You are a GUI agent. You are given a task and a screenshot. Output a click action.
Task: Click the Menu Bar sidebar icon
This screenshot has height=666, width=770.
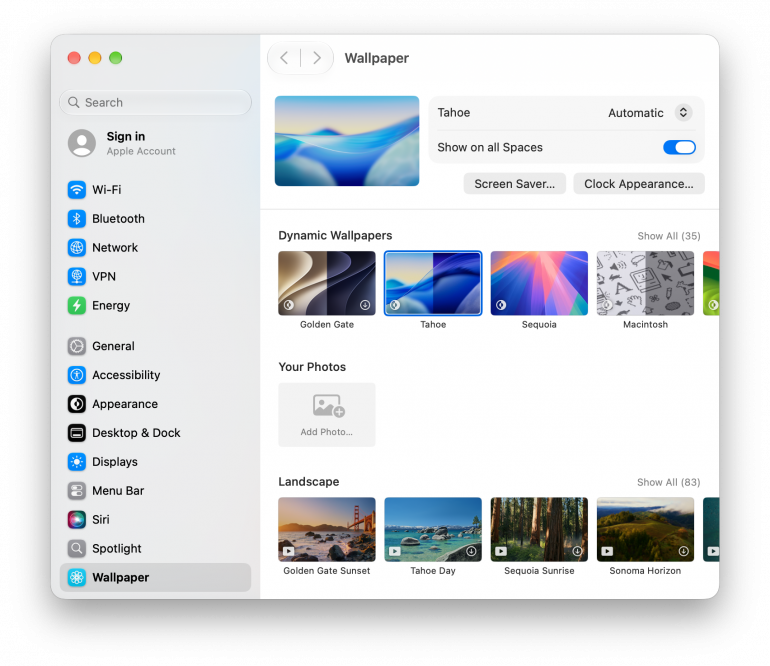[77, 491]
